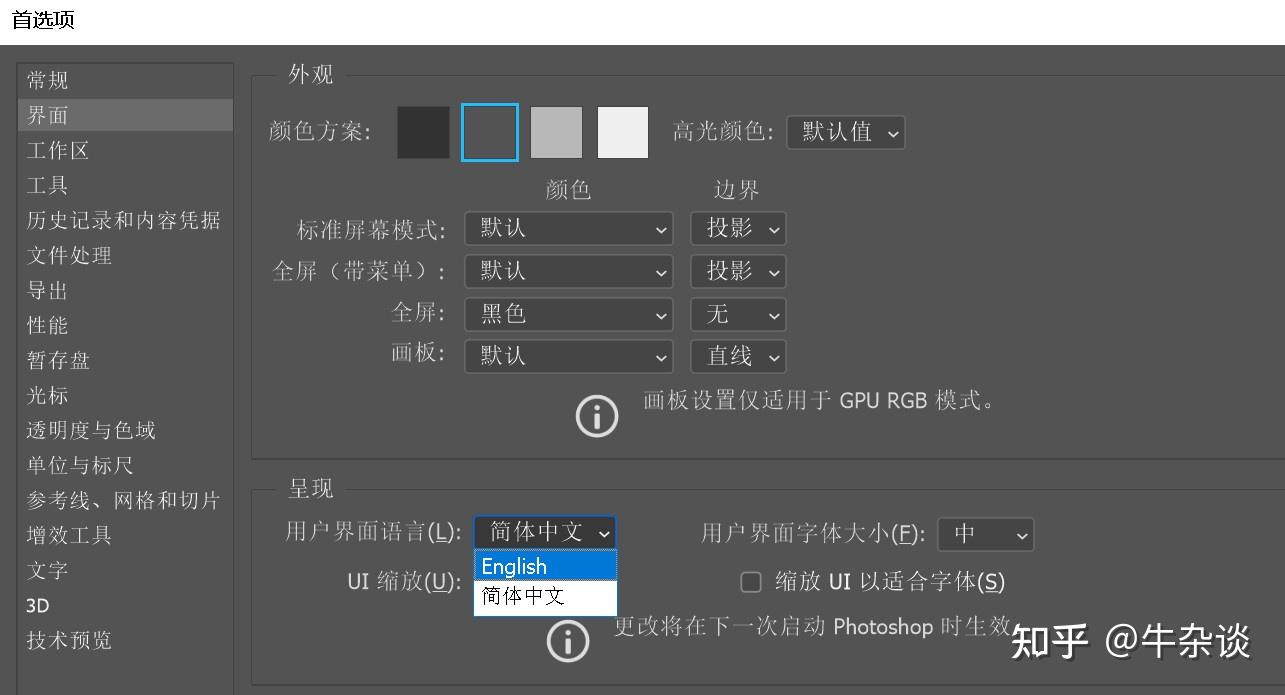Open the 投影 border dropdown for standard screen mode
Image resolution: width=1285 pixels, height=695 pixels.
[737, 228]
